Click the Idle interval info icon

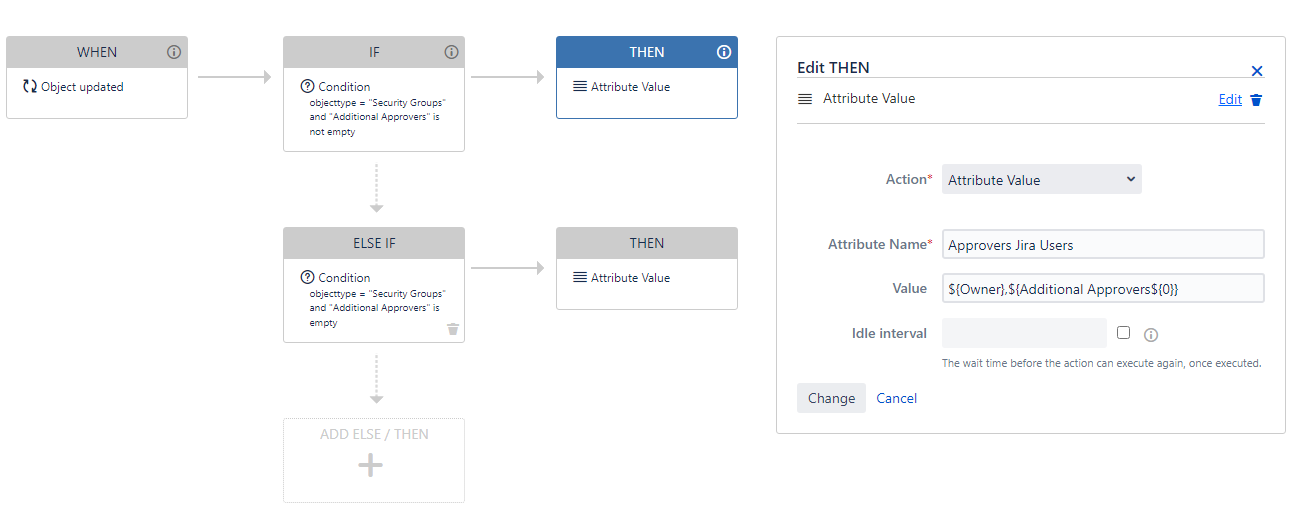(1151, 335)
